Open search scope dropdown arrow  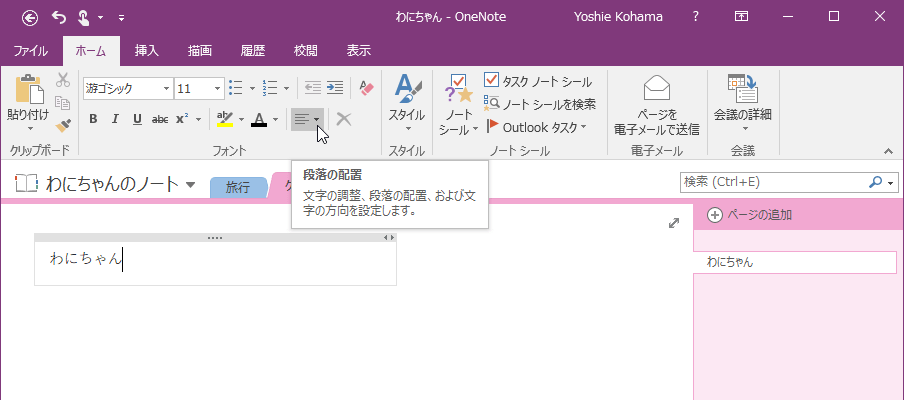coord(891,183)
